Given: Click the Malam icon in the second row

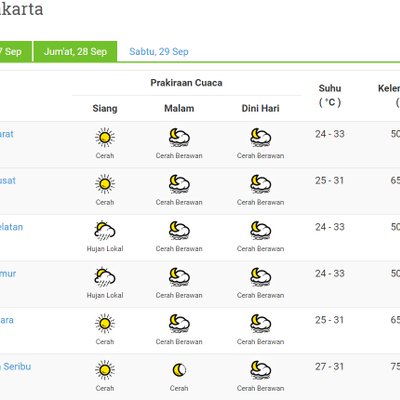Looking at the screenshot, I should (179, 184).
